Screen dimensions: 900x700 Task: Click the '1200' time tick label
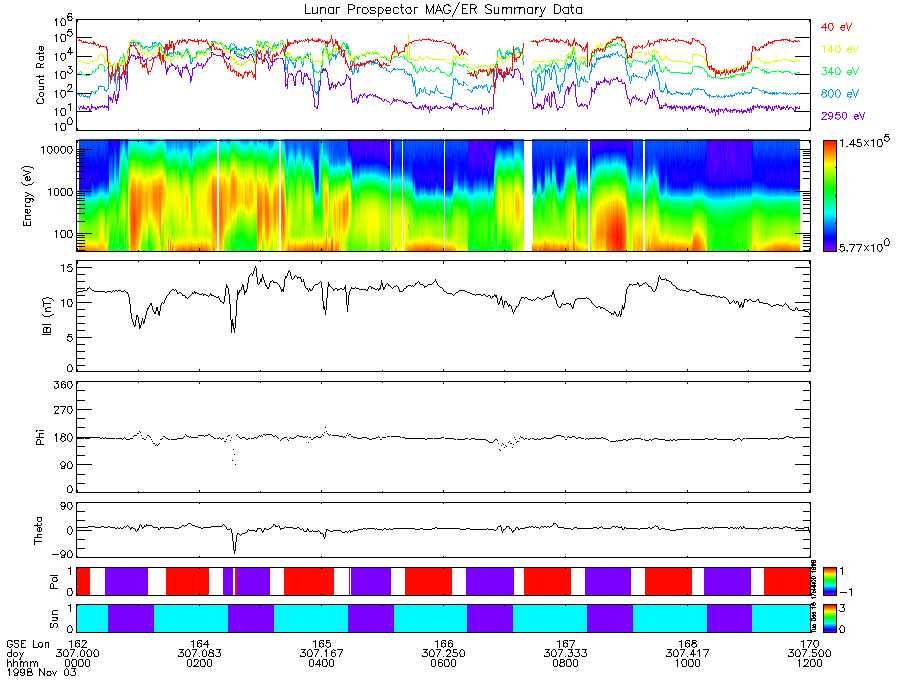pos(810,663)
